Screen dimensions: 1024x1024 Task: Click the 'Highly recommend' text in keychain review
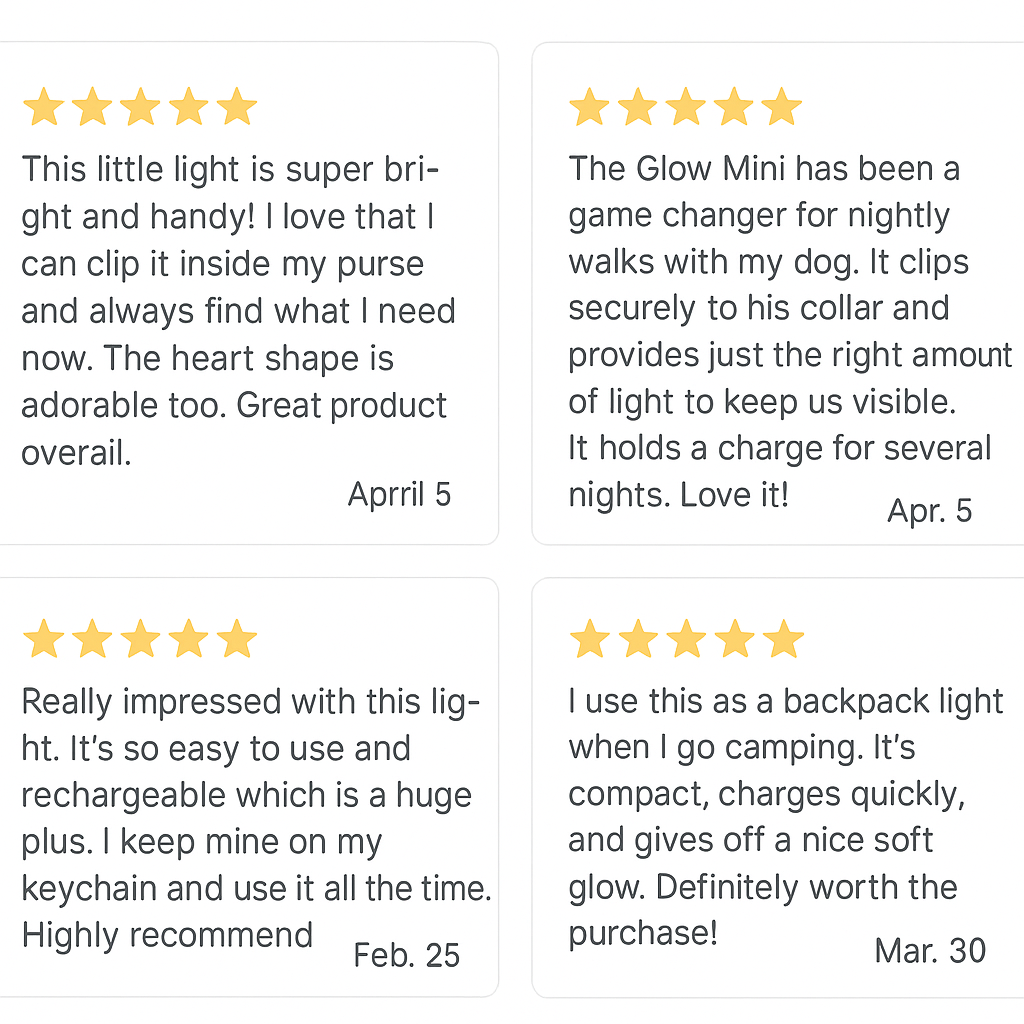pos(167,935)
